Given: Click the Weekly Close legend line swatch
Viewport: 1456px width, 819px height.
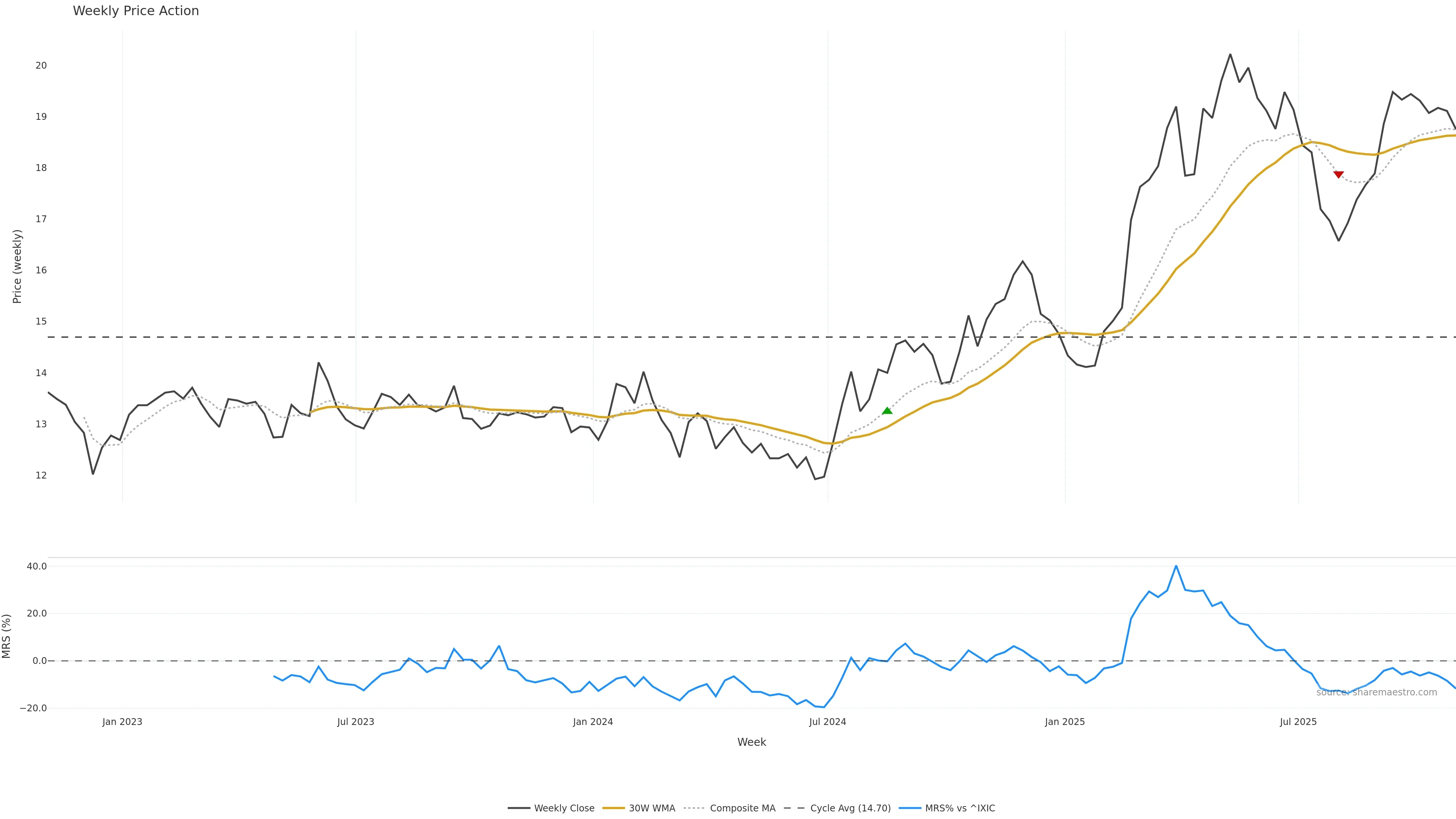Looking at the screenshot, I should pyautogui.click(x=518, y=808).
